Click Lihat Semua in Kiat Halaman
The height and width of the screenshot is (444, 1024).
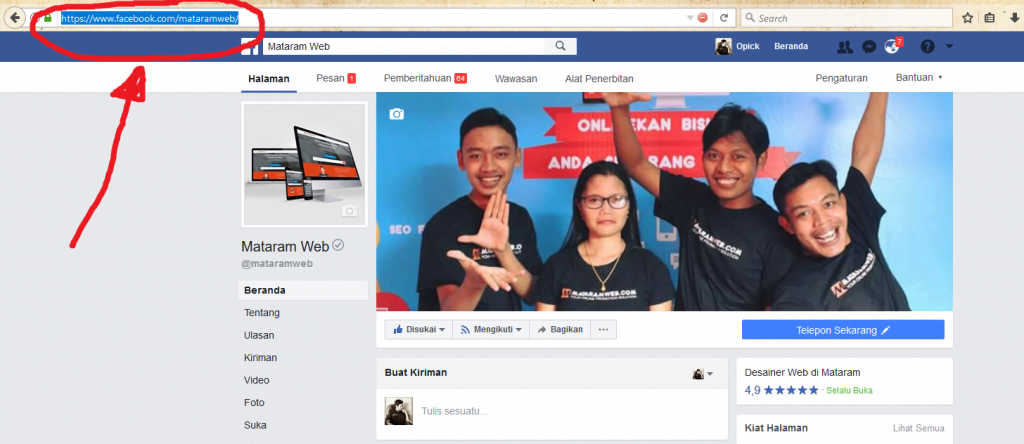coord(918,428)
